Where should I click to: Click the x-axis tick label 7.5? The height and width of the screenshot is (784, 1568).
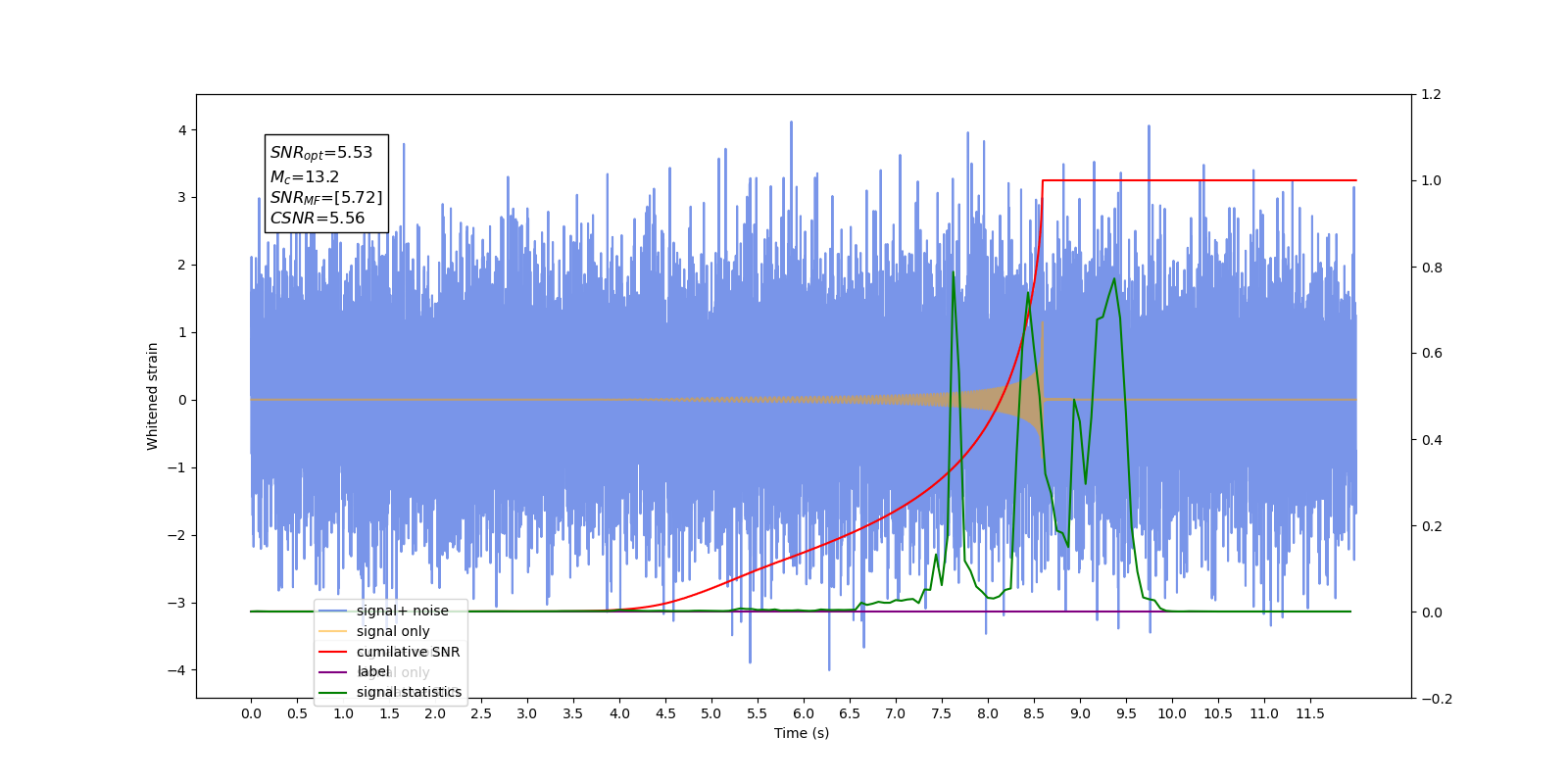(x=942, y=713)
